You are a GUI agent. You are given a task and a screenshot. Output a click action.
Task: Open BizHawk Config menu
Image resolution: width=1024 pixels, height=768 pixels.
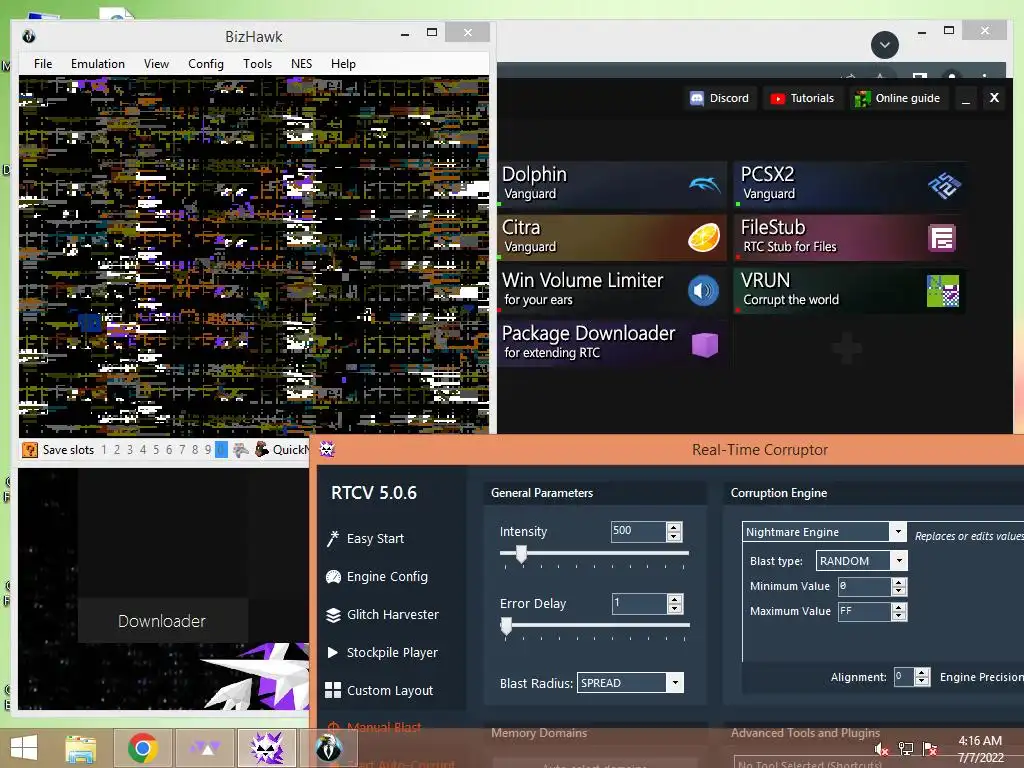(x=206, y=63)
